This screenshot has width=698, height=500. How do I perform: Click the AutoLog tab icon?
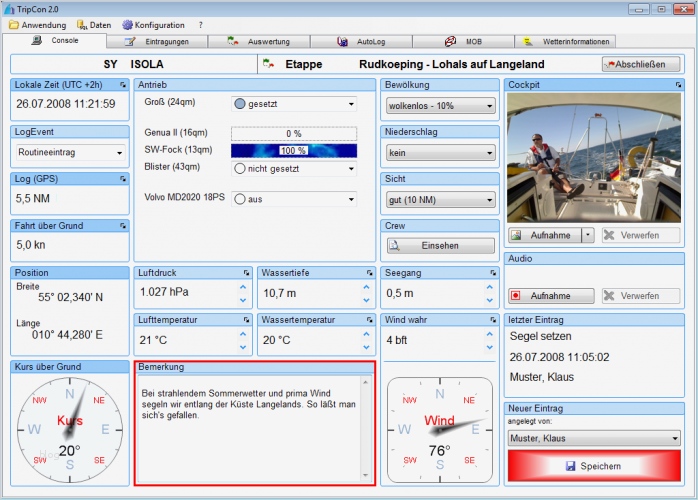[342, 41]
